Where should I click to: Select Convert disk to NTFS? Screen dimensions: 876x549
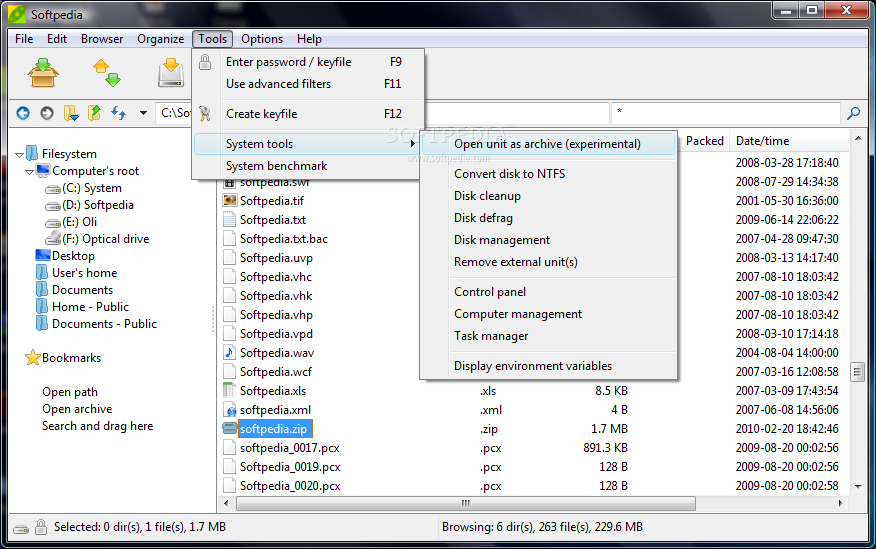point(548,174)
